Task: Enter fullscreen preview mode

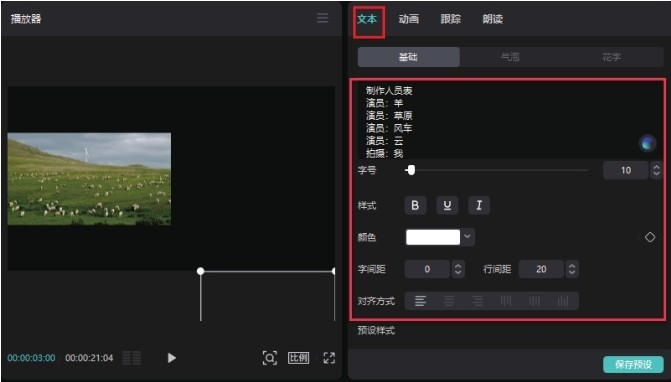Action: tap(329, 358)
